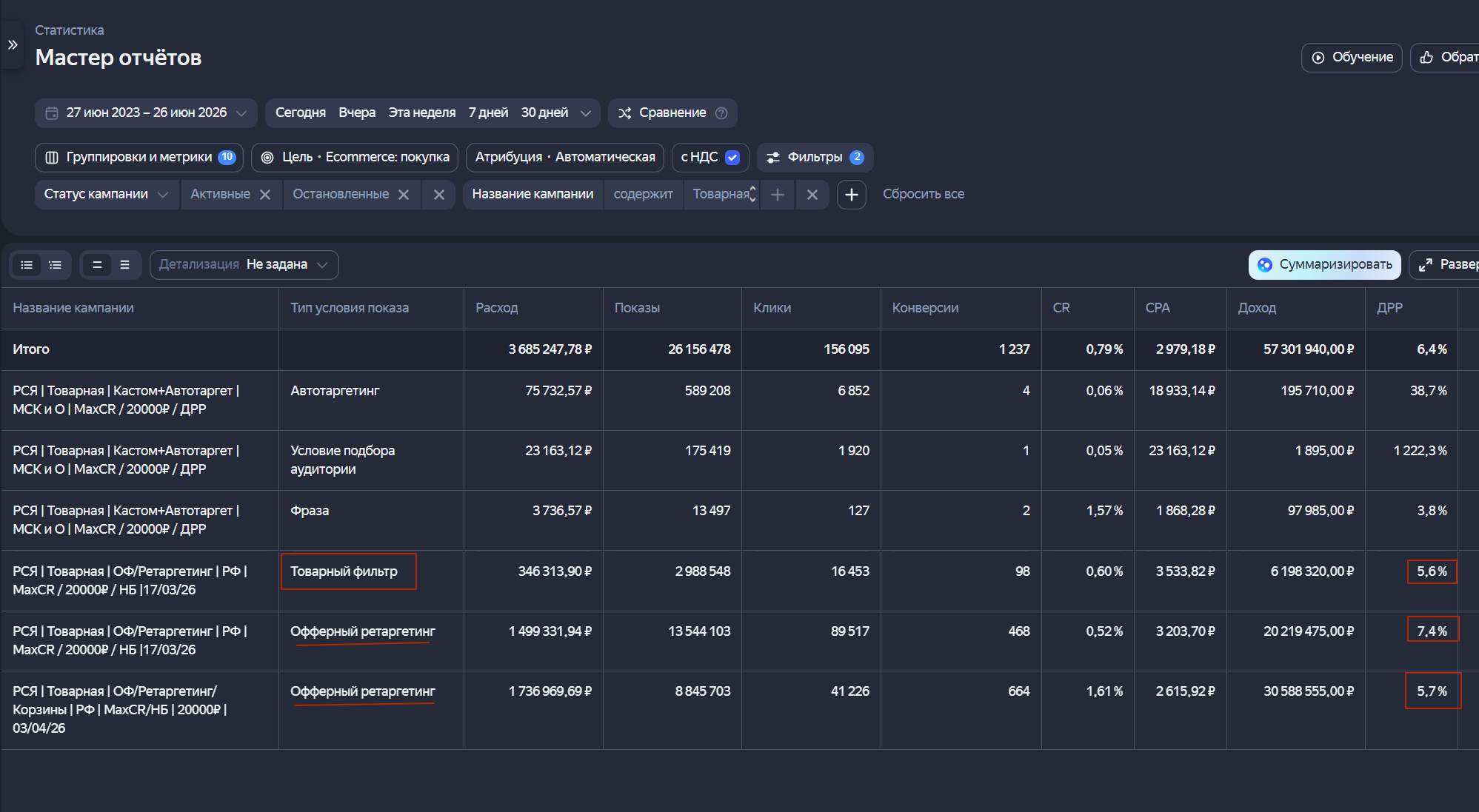Open Атрибуция Автоматическая selector
Image resolution: width=1479 pixels, height=812 pixels.
[565, 157]
